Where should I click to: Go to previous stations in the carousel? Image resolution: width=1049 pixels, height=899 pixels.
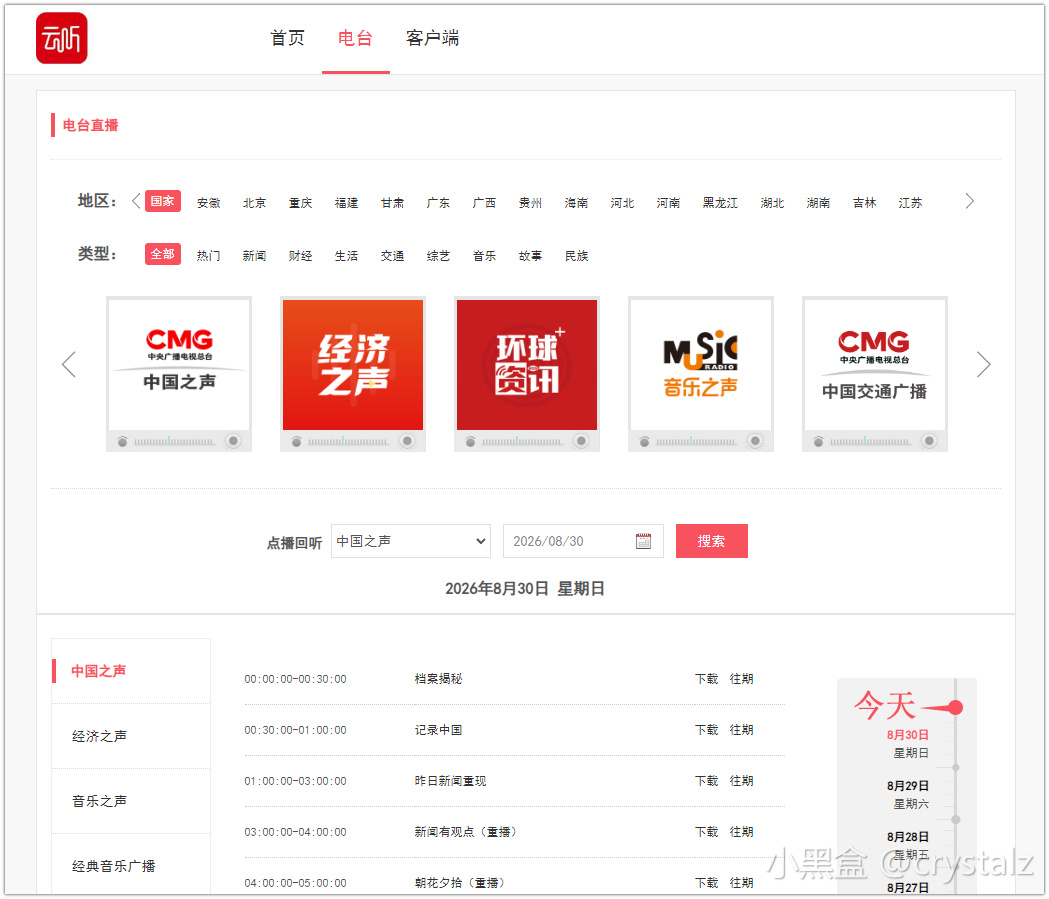tap(69, 365)
